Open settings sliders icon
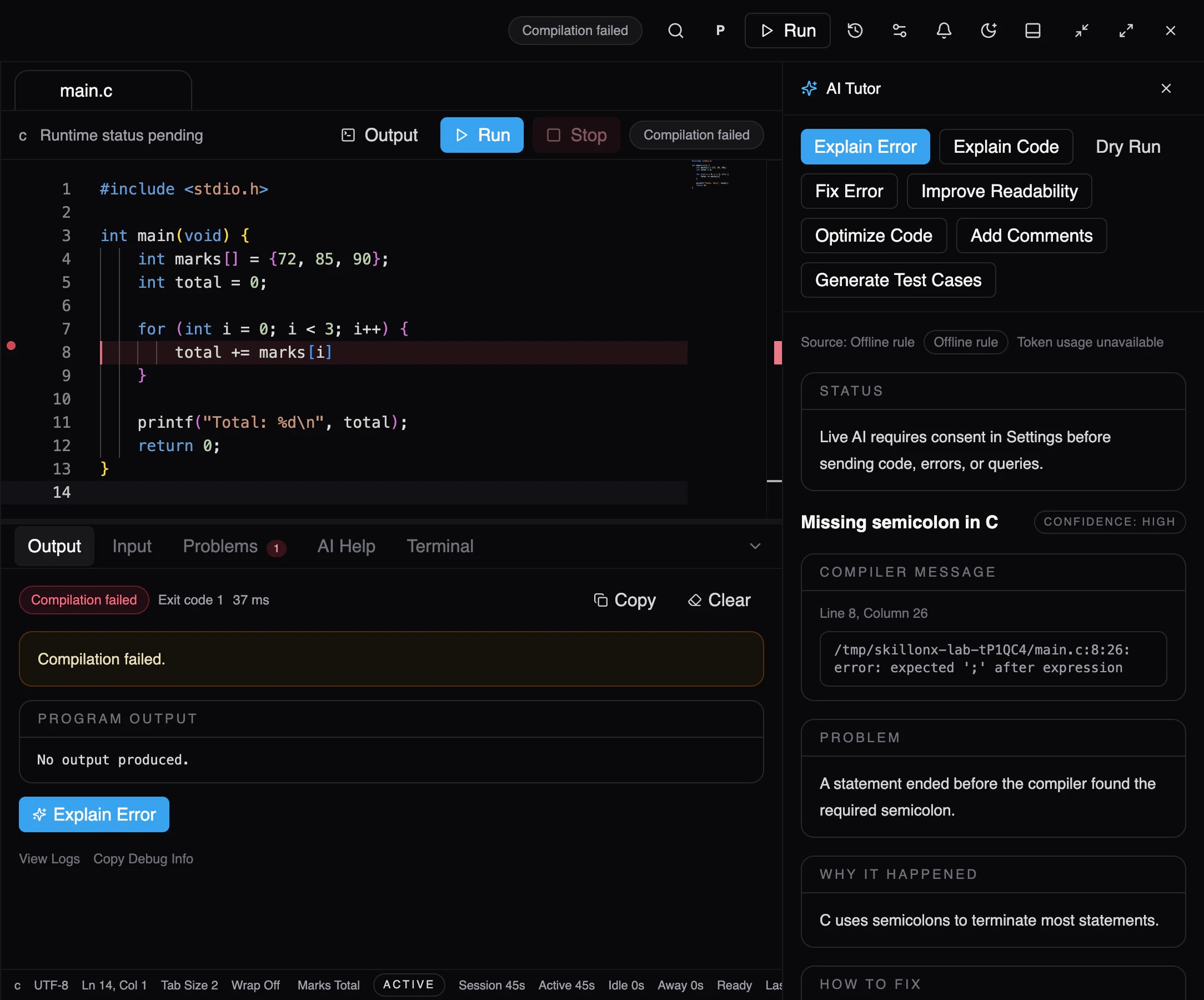Screen dimensions: 1204x1000 899,31
